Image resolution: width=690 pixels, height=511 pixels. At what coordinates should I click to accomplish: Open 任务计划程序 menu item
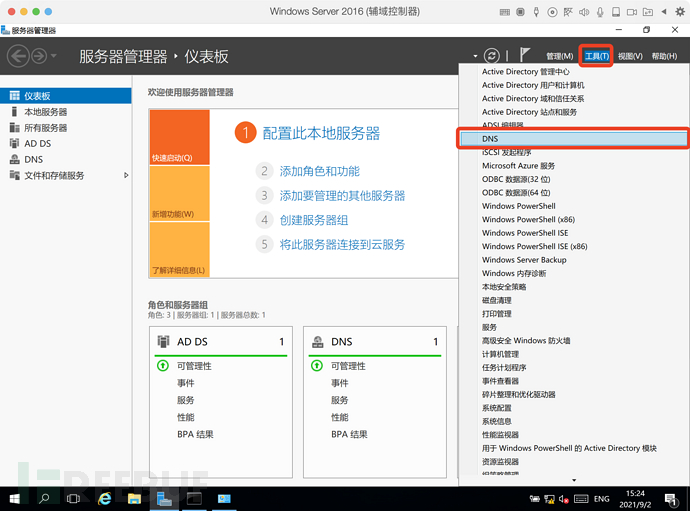click(504, 368)
